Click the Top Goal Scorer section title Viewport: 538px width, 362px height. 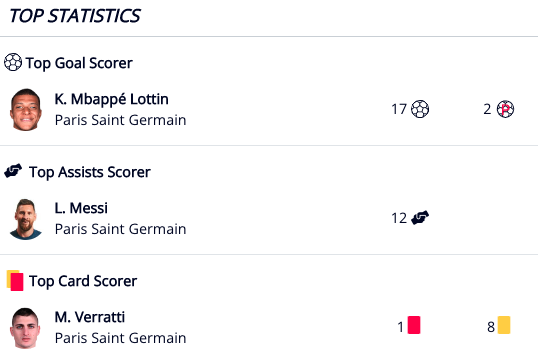click(79, 63)
